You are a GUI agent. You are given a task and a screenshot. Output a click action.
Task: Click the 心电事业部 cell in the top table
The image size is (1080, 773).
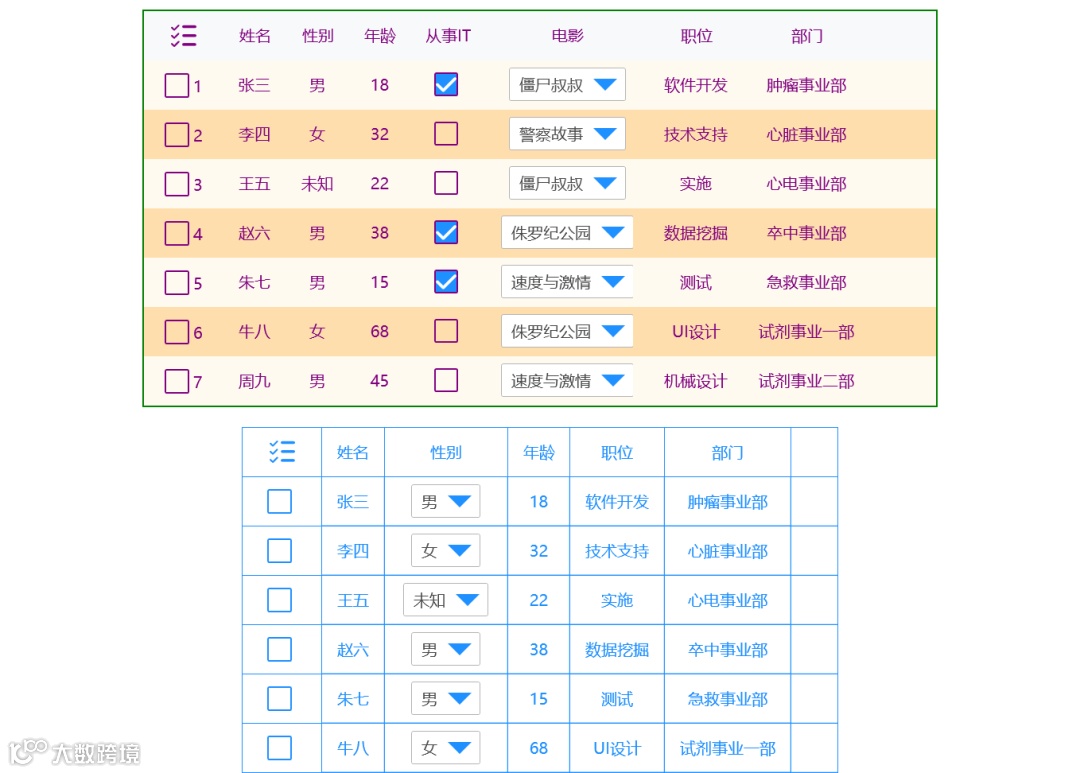807,184
